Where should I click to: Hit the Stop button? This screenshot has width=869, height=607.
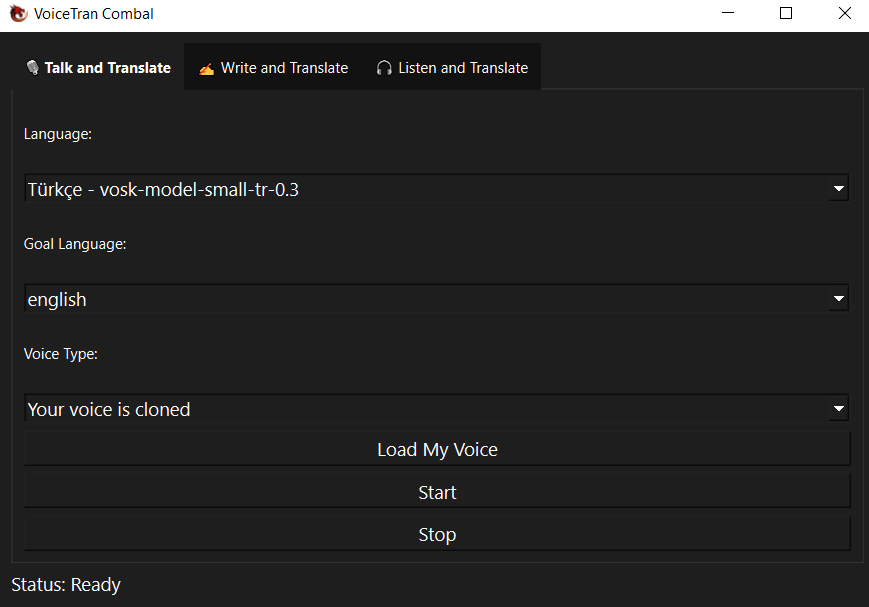click(x=437, y=534)
